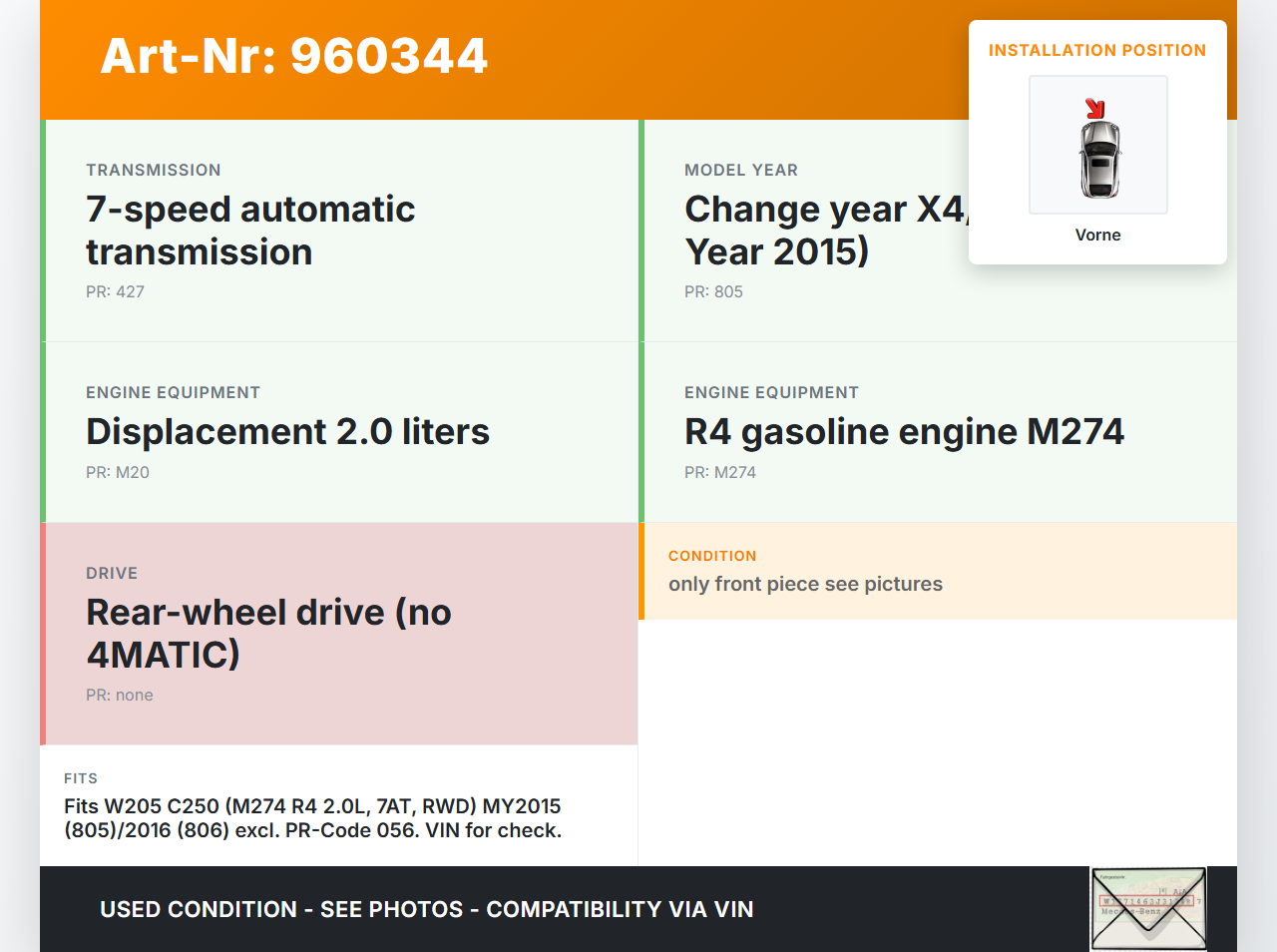Click the Vorne label under car
This screenshot has width=1277, height=952.
[1097, 235]
